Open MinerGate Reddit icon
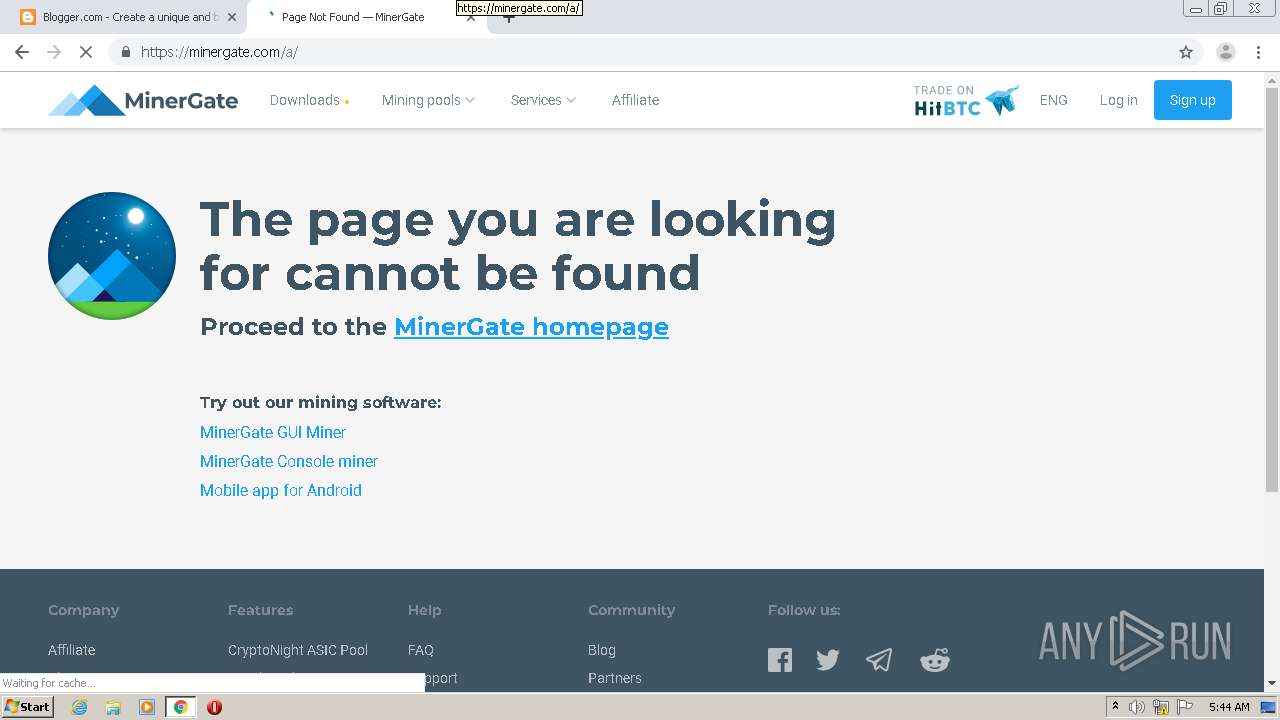The height and width of the screenshot is (720, 1280). [x=935, y=660]
